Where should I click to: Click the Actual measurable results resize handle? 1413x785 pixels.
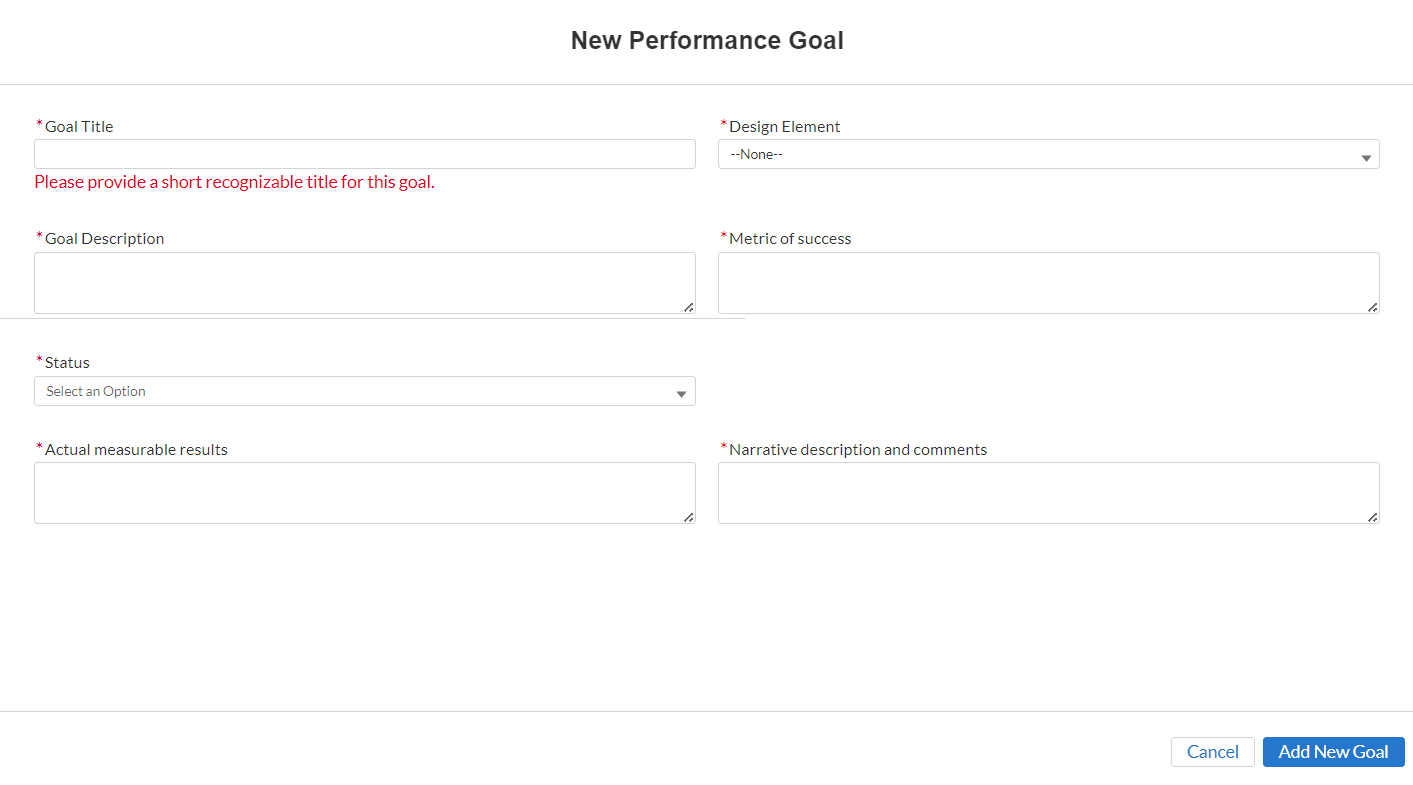click(x=689, y=517)
